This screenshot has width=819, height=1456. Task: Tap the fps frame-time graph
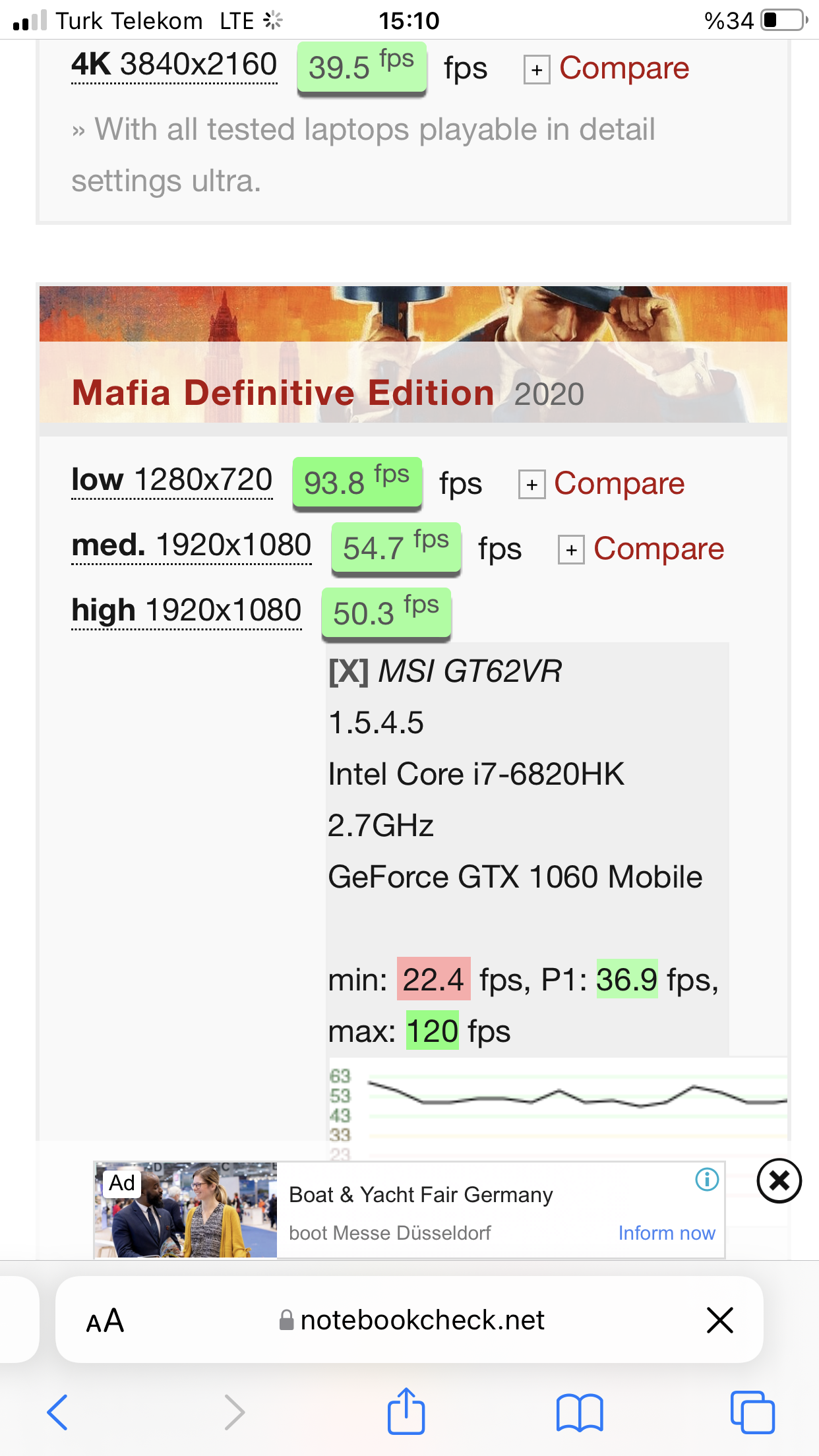tap(558, 1108)
